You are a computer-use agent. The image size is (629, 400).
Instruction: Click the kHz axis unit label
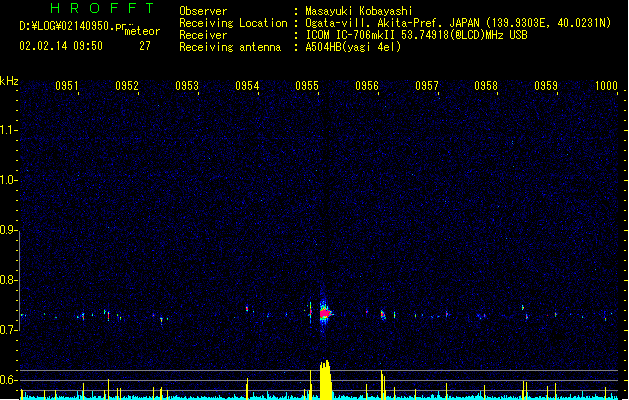tap(9, 81)
